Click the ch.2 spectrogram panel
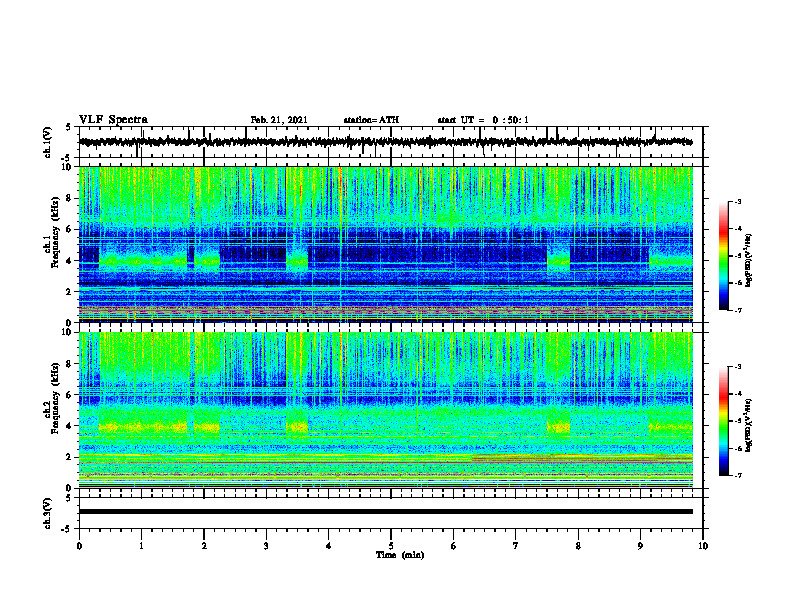This screenshot has width=792, height=612. pyautogui.click(x=385, y=410)
